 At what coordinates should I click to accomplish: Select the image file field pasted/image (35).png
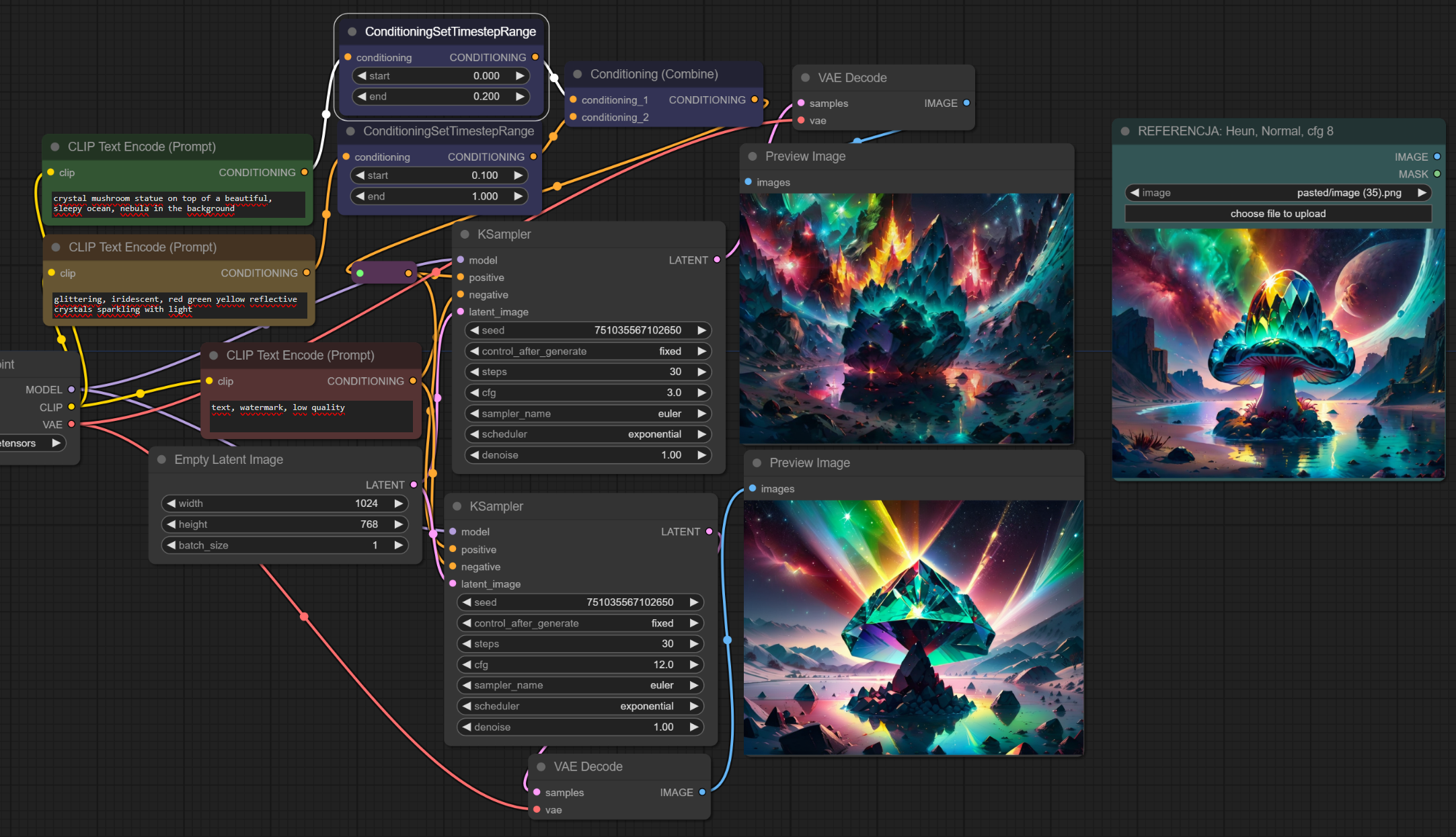click(1278, 193)
